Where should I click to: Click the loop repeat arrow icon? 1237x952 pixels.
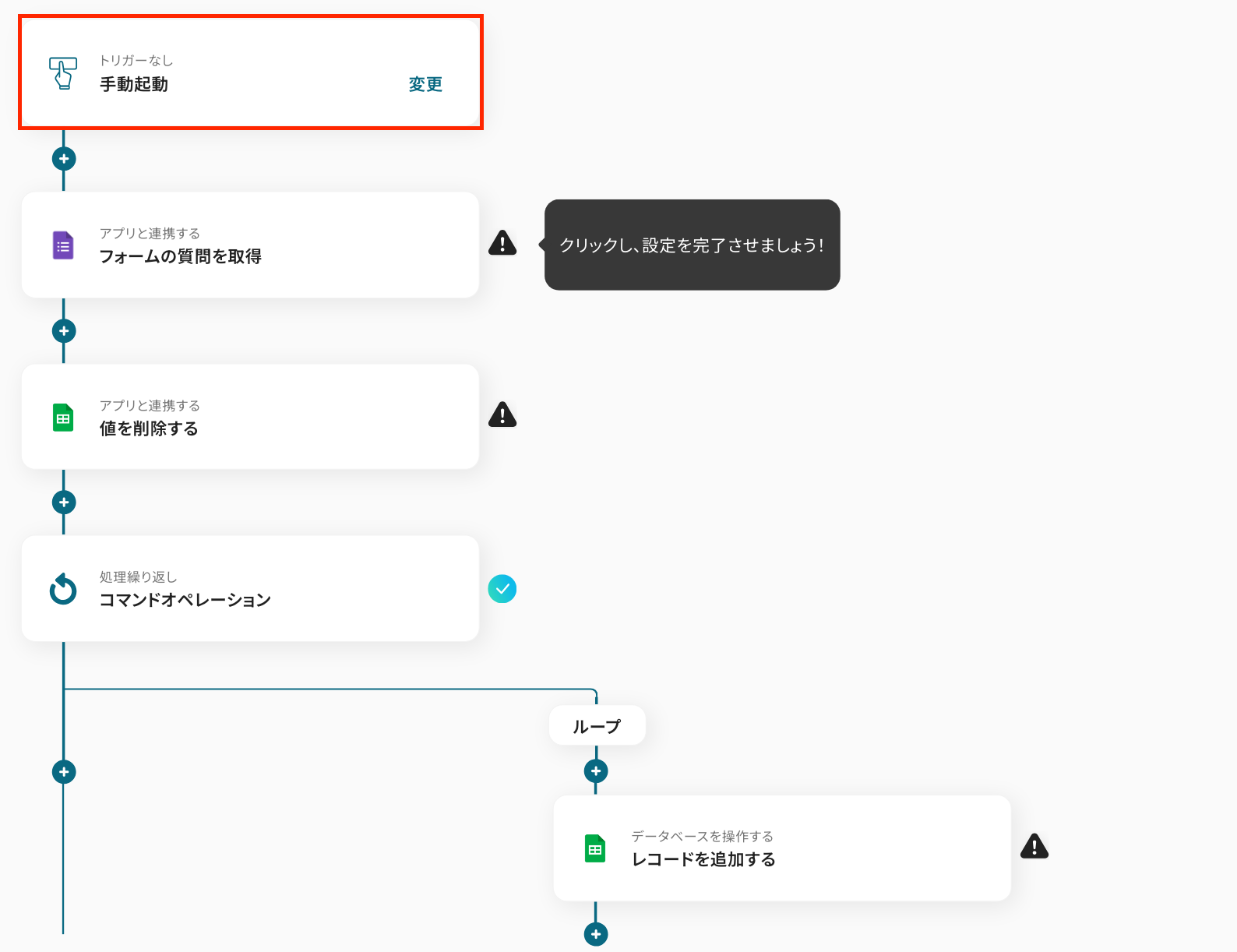[x=63, y=589]
